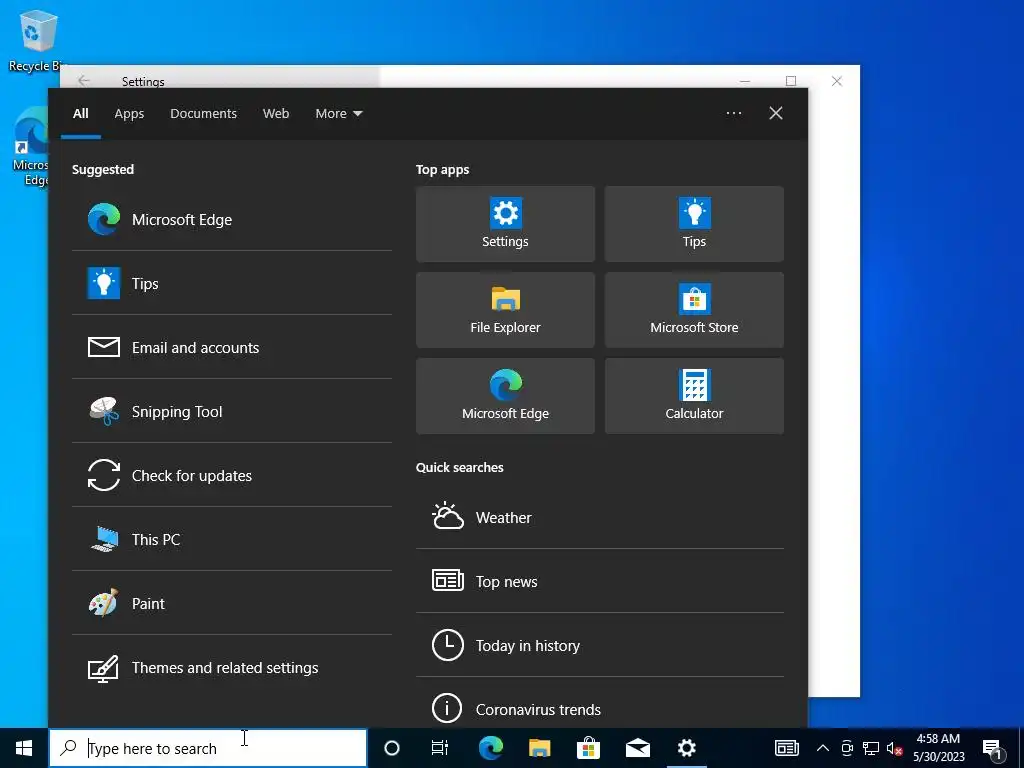Open network status in system tray
Screen dimensions: 1024x768
click(871, 748)
